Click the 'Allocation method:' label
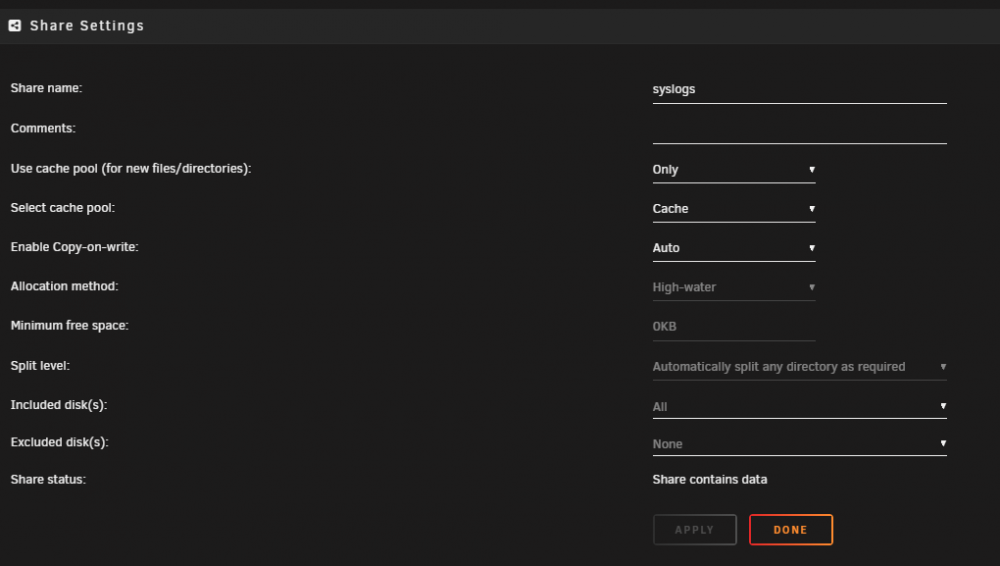 [64, 286]
